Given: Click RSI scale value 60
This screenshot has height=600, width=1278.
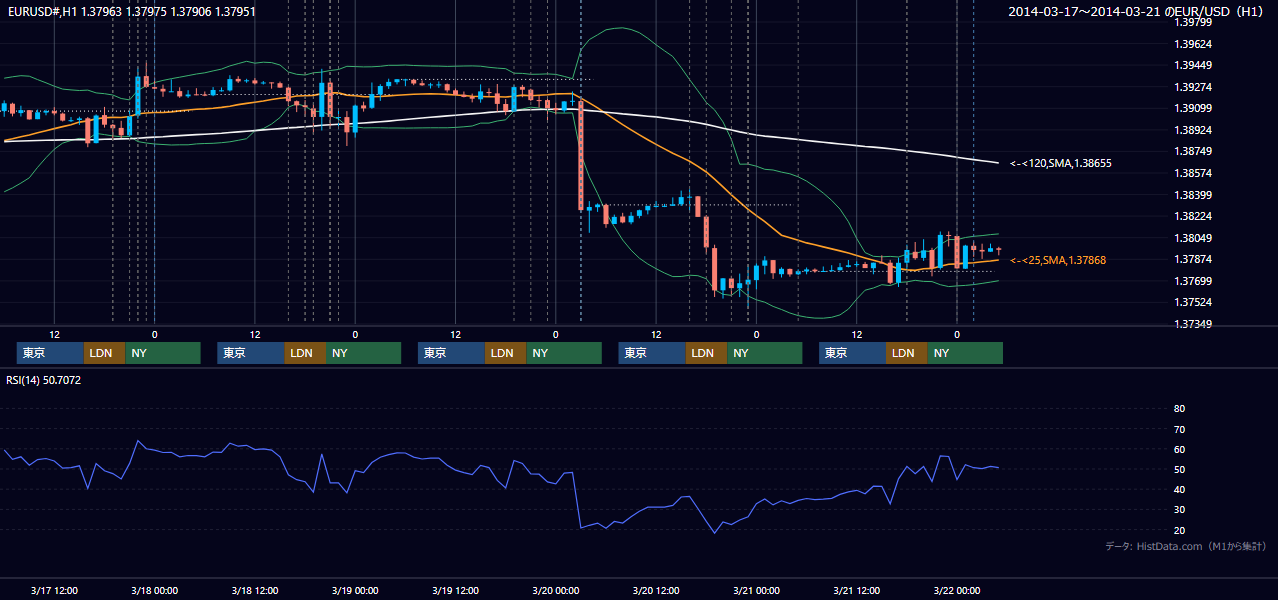Looking at the screenshot, I should pyautogui.click(x=1179, y=449).
